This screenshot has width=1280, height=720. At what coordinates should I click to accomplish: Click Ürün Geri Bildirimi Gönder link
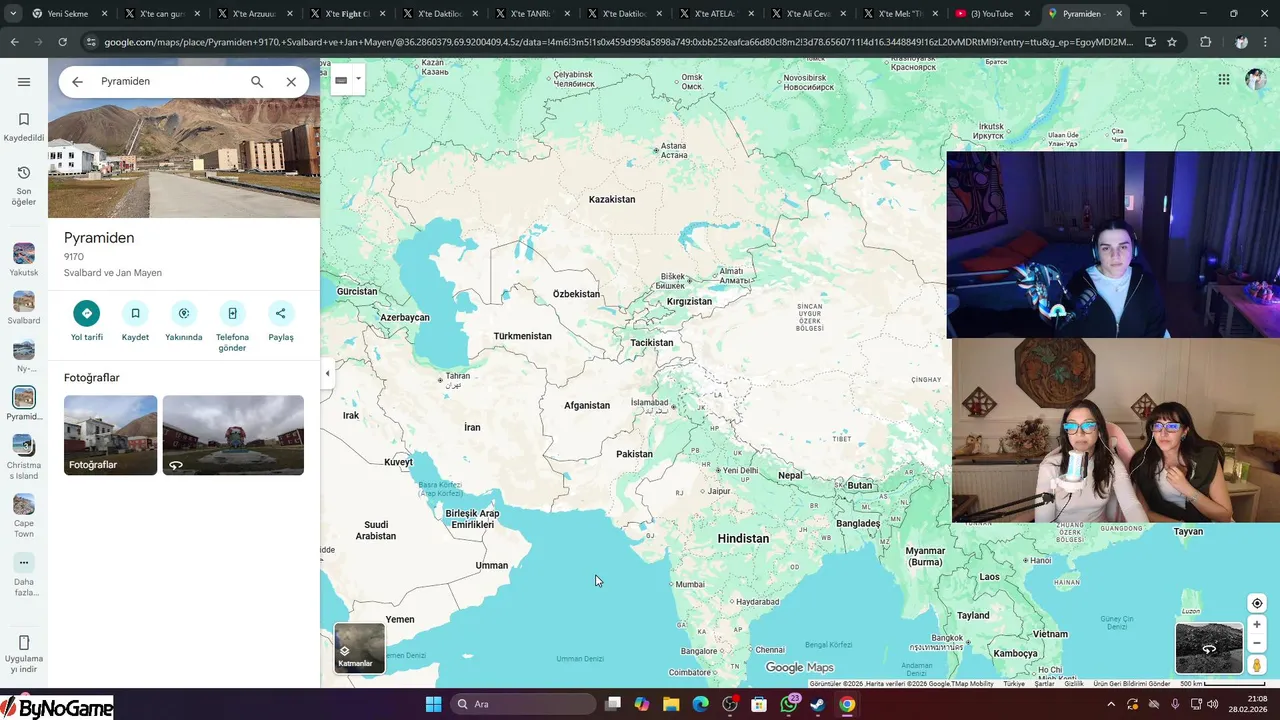1131,684
